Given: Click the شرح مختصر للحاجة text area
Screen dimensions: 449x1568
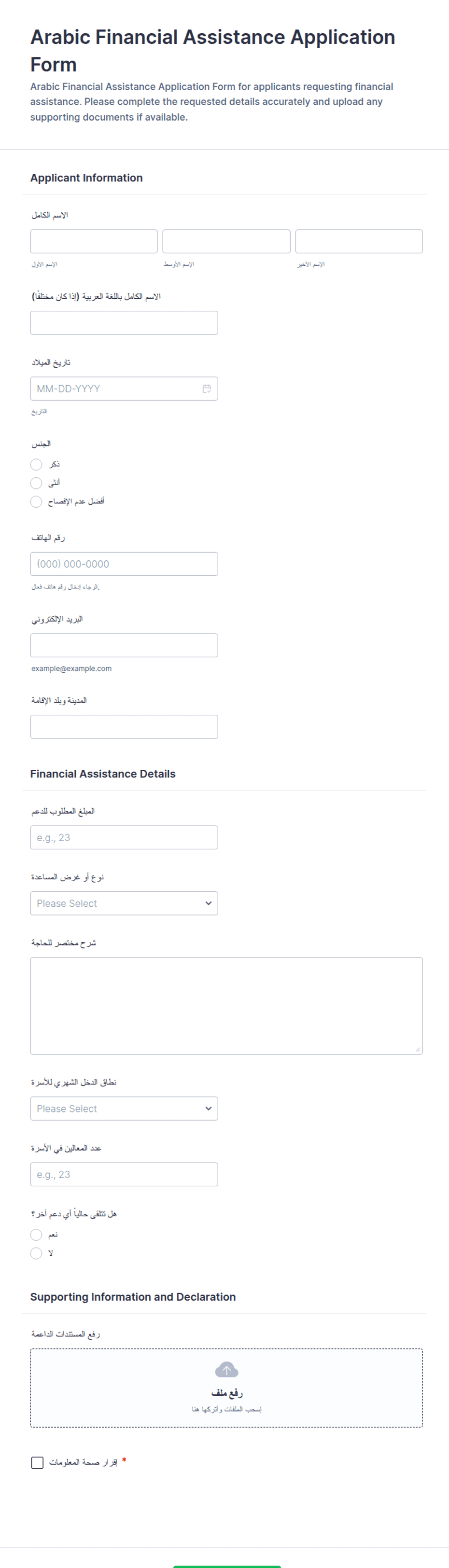Looking at the screenshot, I should [x=226, y=1006].
